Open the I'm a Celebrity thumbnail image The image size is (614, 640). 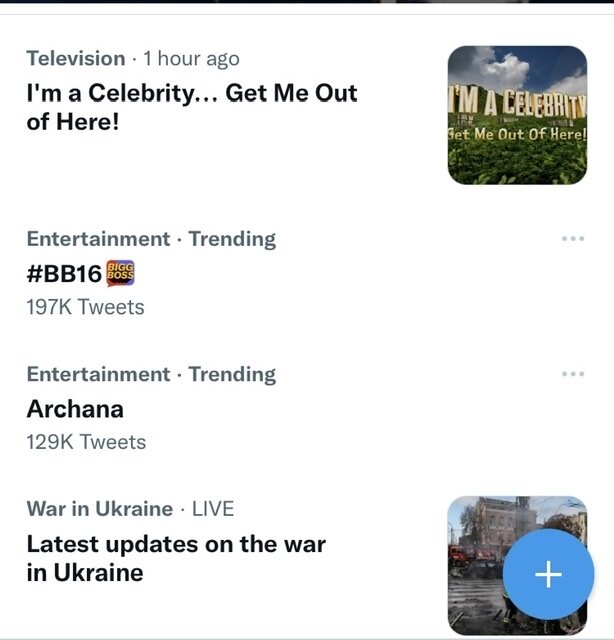tap(517, 115)
